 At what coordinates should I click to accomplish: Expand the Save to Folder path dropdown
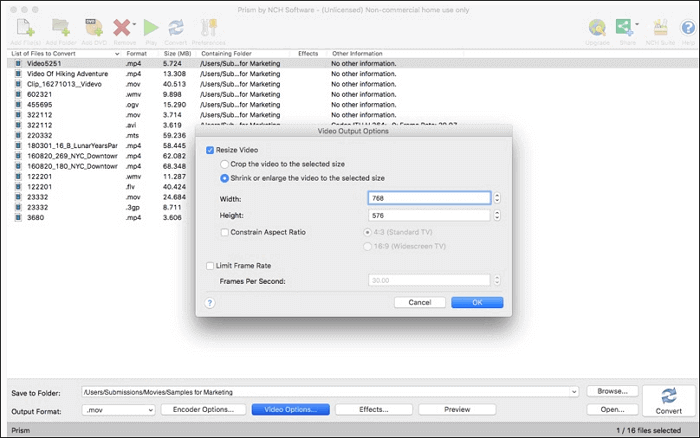tap(573, 391)
